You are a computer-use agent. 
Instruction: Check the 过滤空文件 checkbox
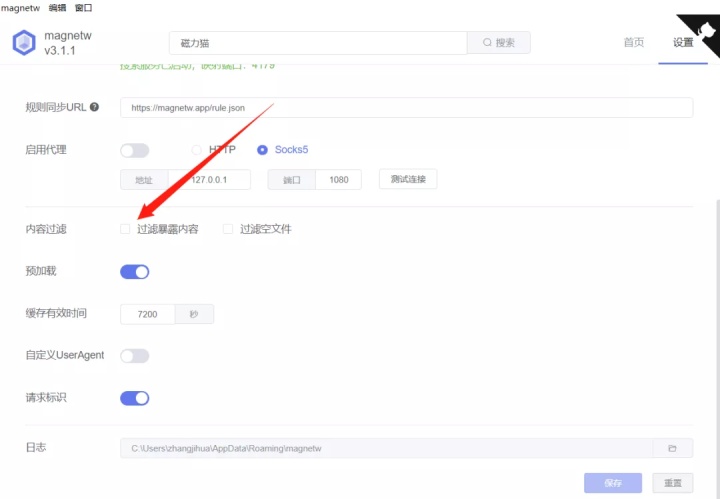[x=228, y=229]
